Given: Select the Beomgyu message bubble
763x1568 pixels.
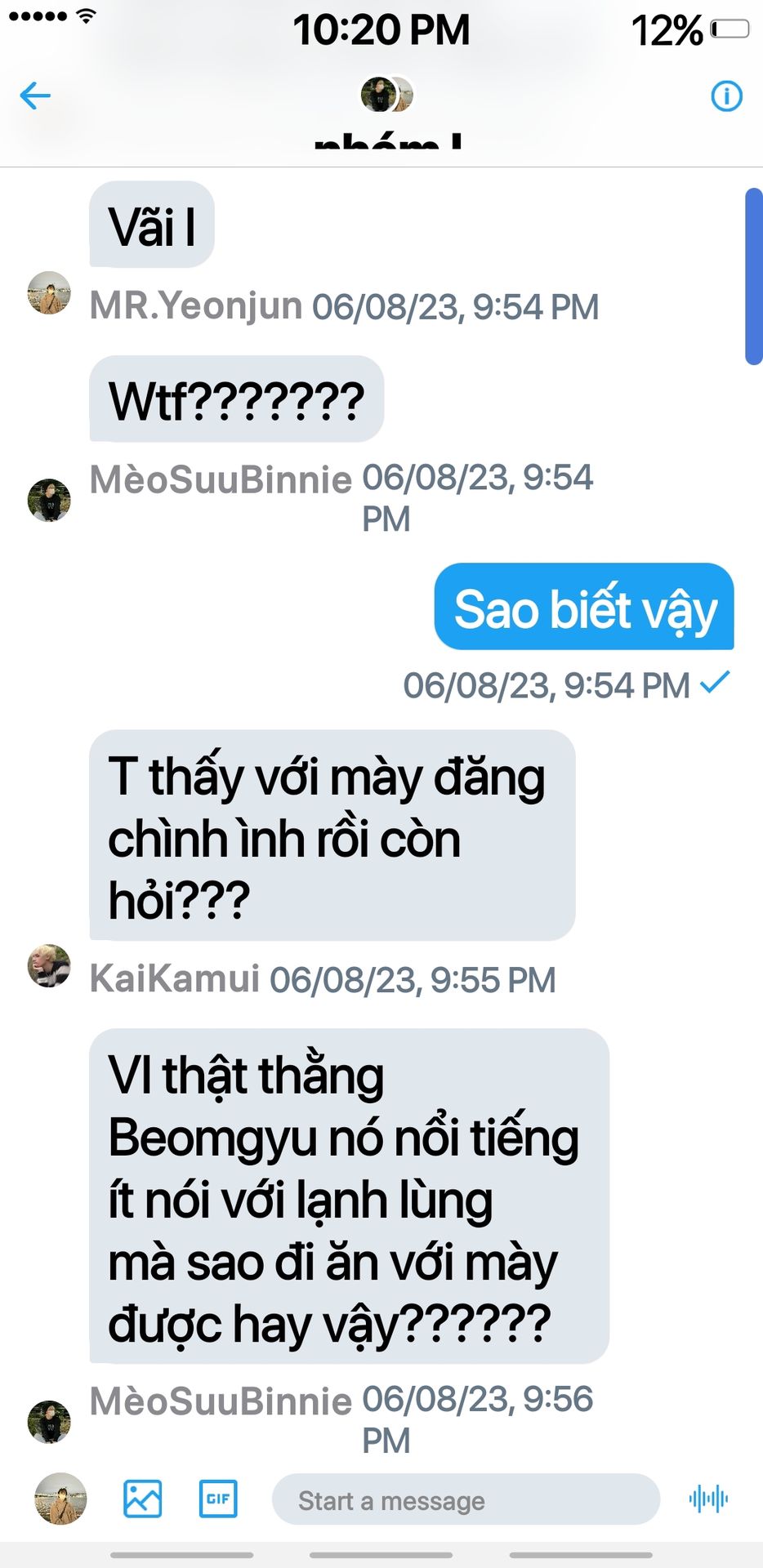Looking at the screenshot, I should [x=349, y=1196].
